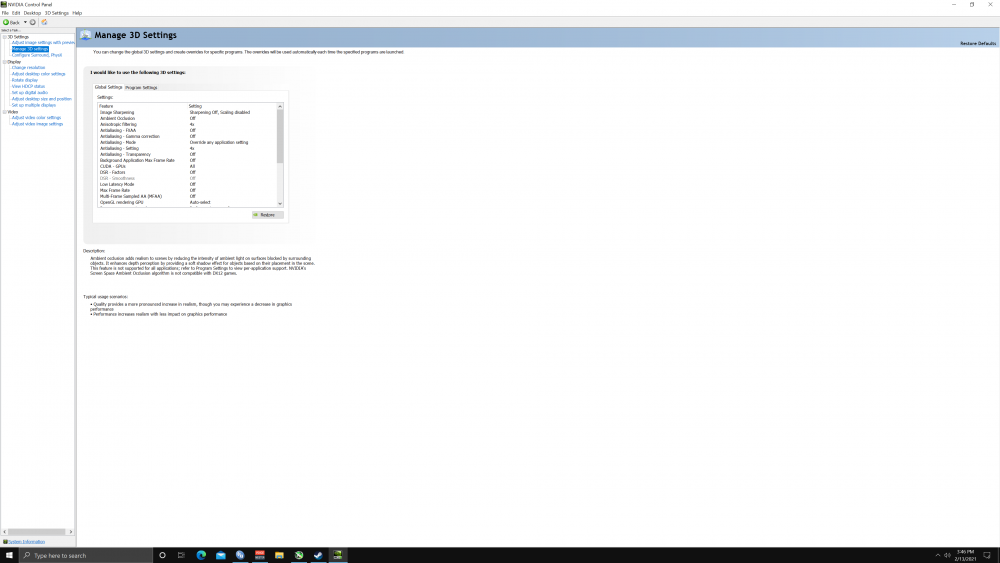Select the Max Frame Rate row
The height and width of the screenshot is (563, 1000).
tap(188, 190)
